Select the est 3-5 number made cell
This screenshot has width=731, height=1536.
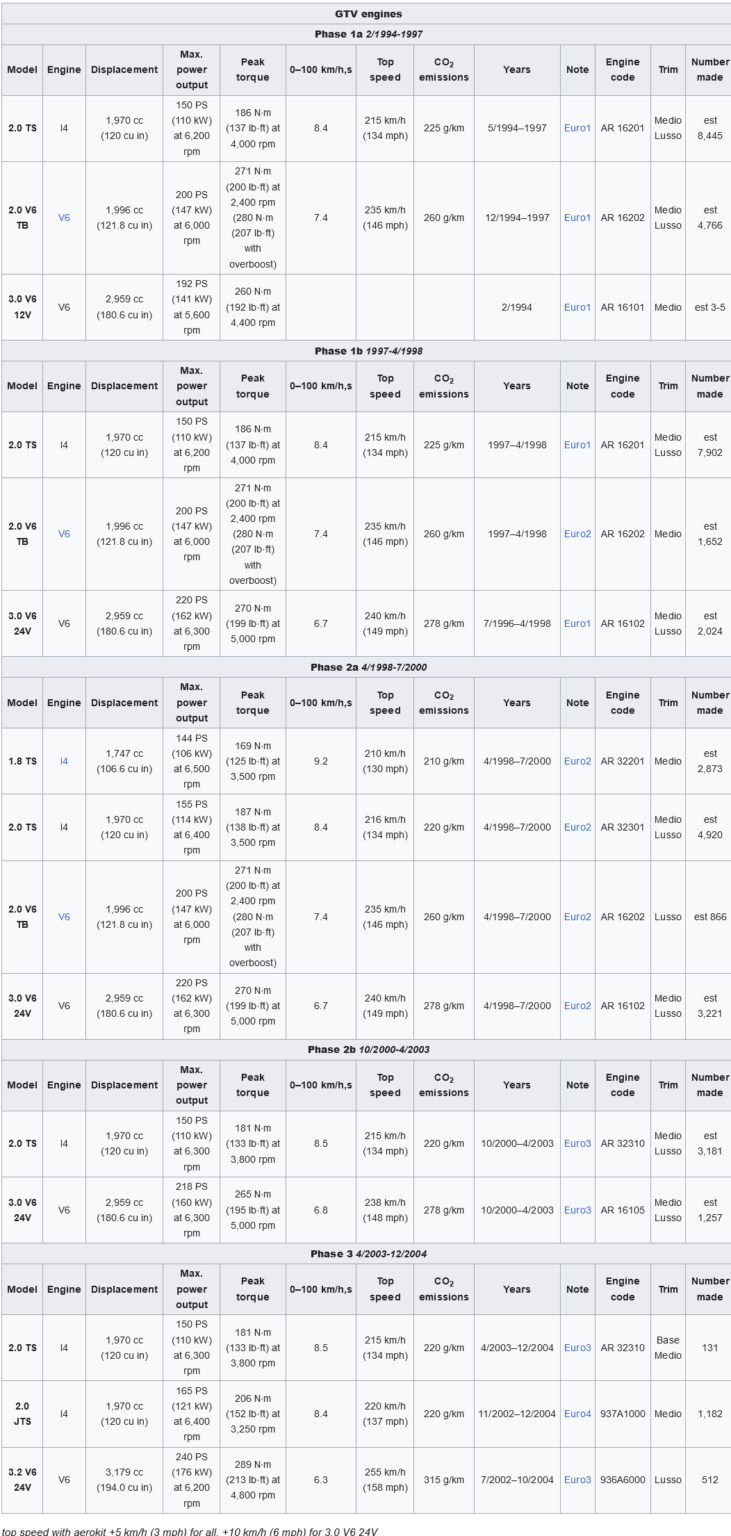(707, 307)
